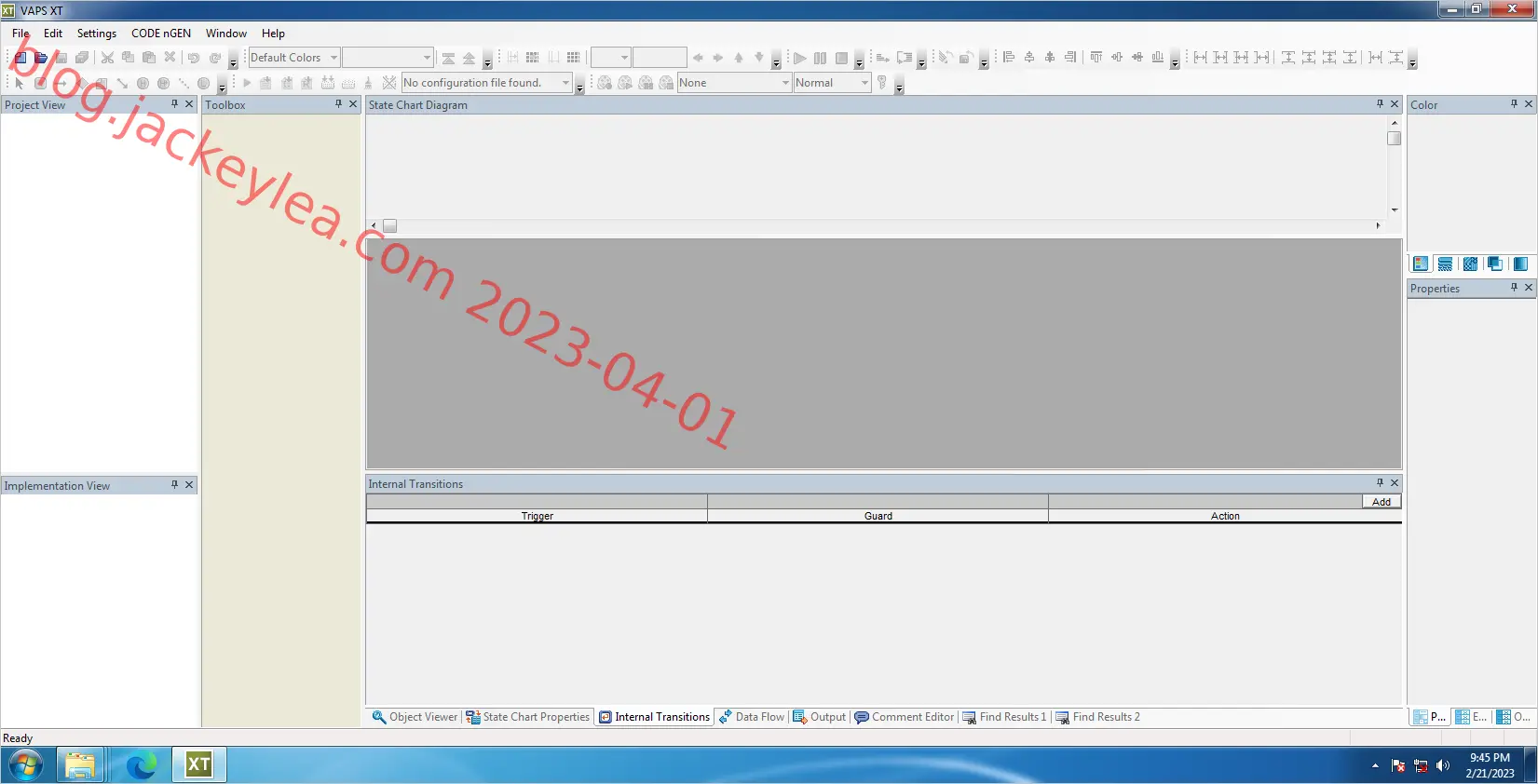This screenshot has width=1538, height=784.
Task: Click the New Project toolbar icon
Action: (20, 58)
